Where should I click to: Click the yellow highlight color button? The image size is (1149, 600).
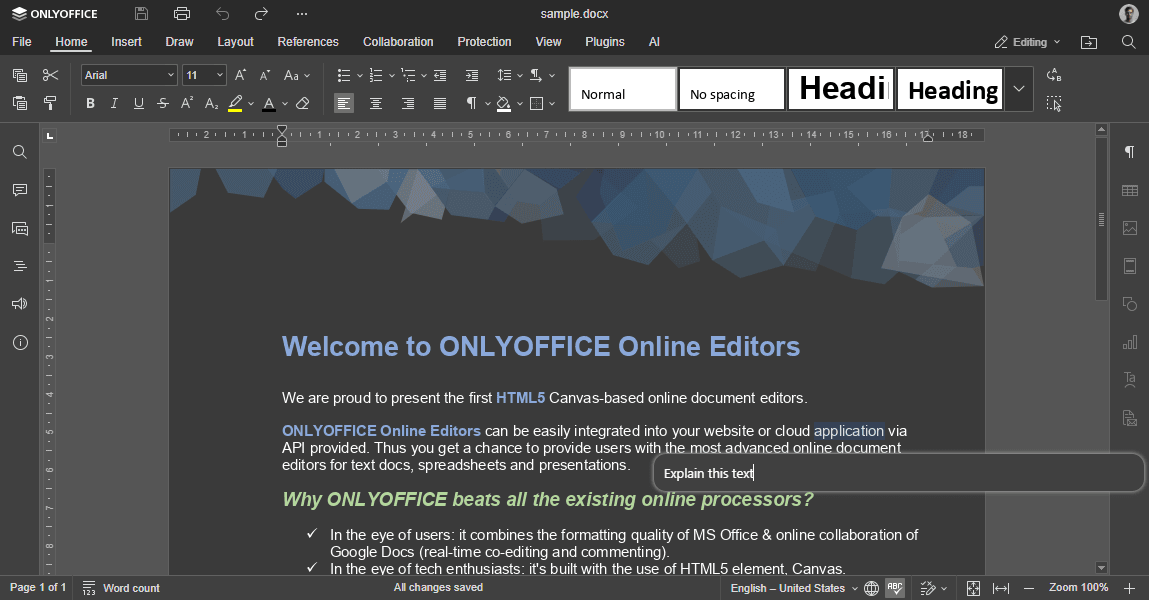click(x=235, y=103)
